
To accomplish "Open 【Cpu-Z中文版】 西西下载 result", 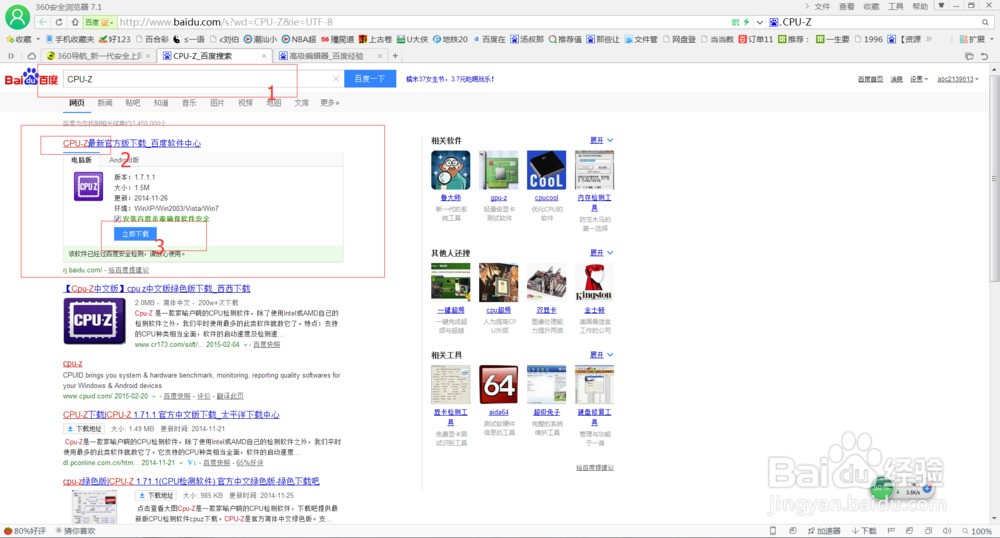I will (156, 289).
